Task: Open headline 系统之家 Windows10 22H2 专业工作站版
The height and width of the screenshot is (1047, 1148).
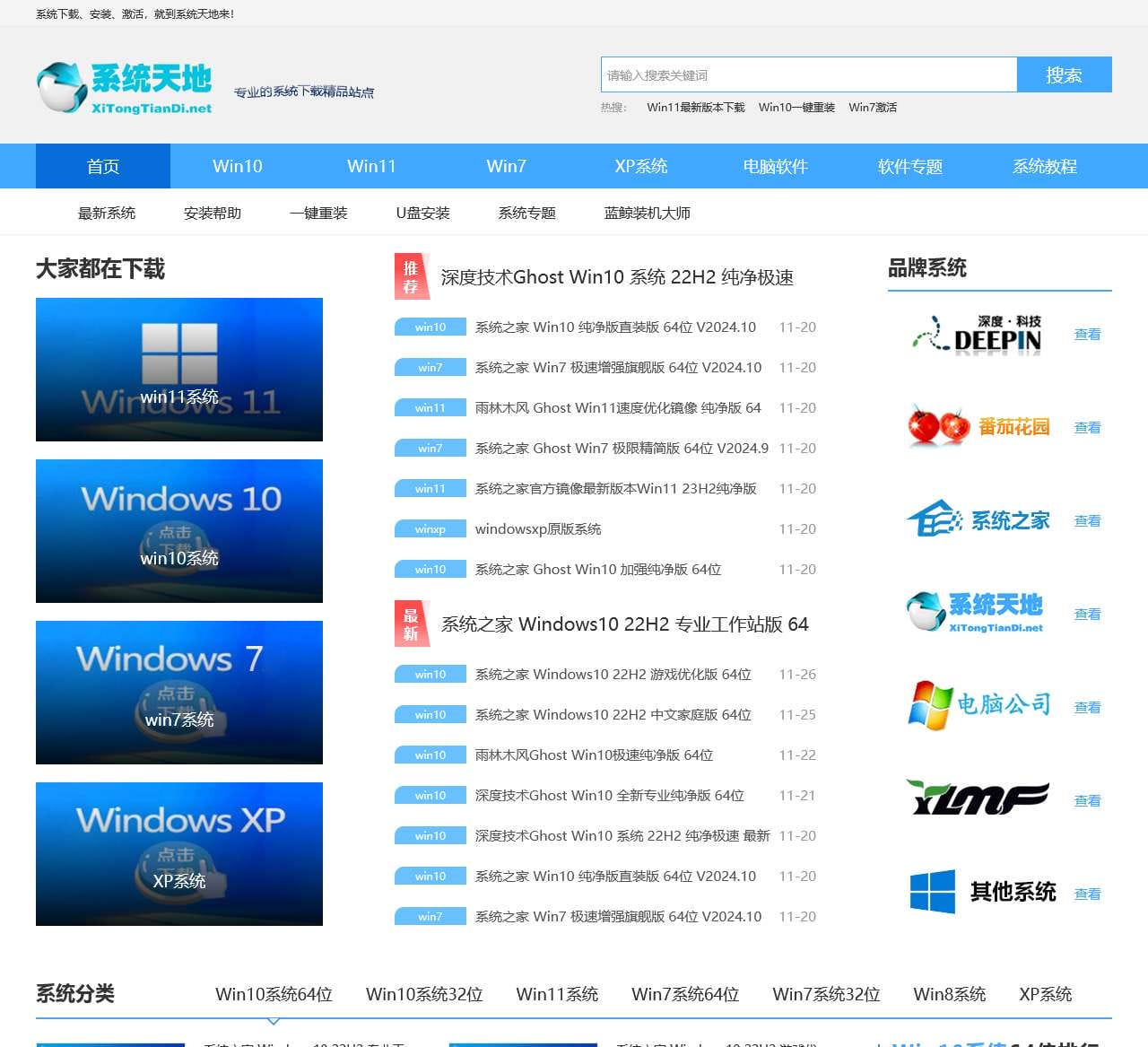Action: [x=625, y=624]
